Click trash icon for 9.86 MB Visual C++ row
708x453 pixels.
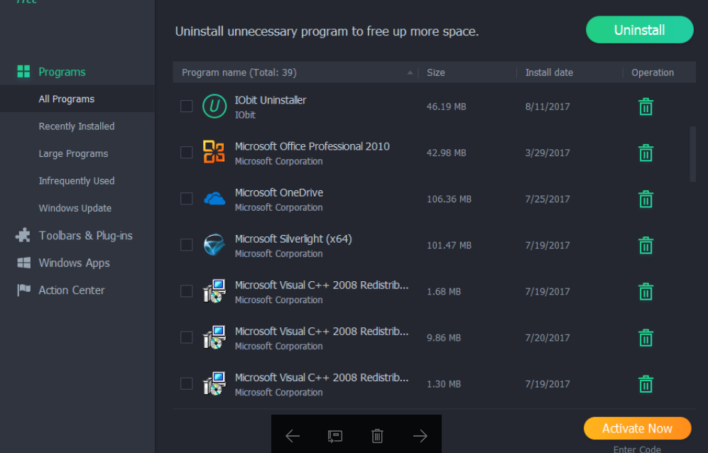pyautogui.click(x=646, y=338)
